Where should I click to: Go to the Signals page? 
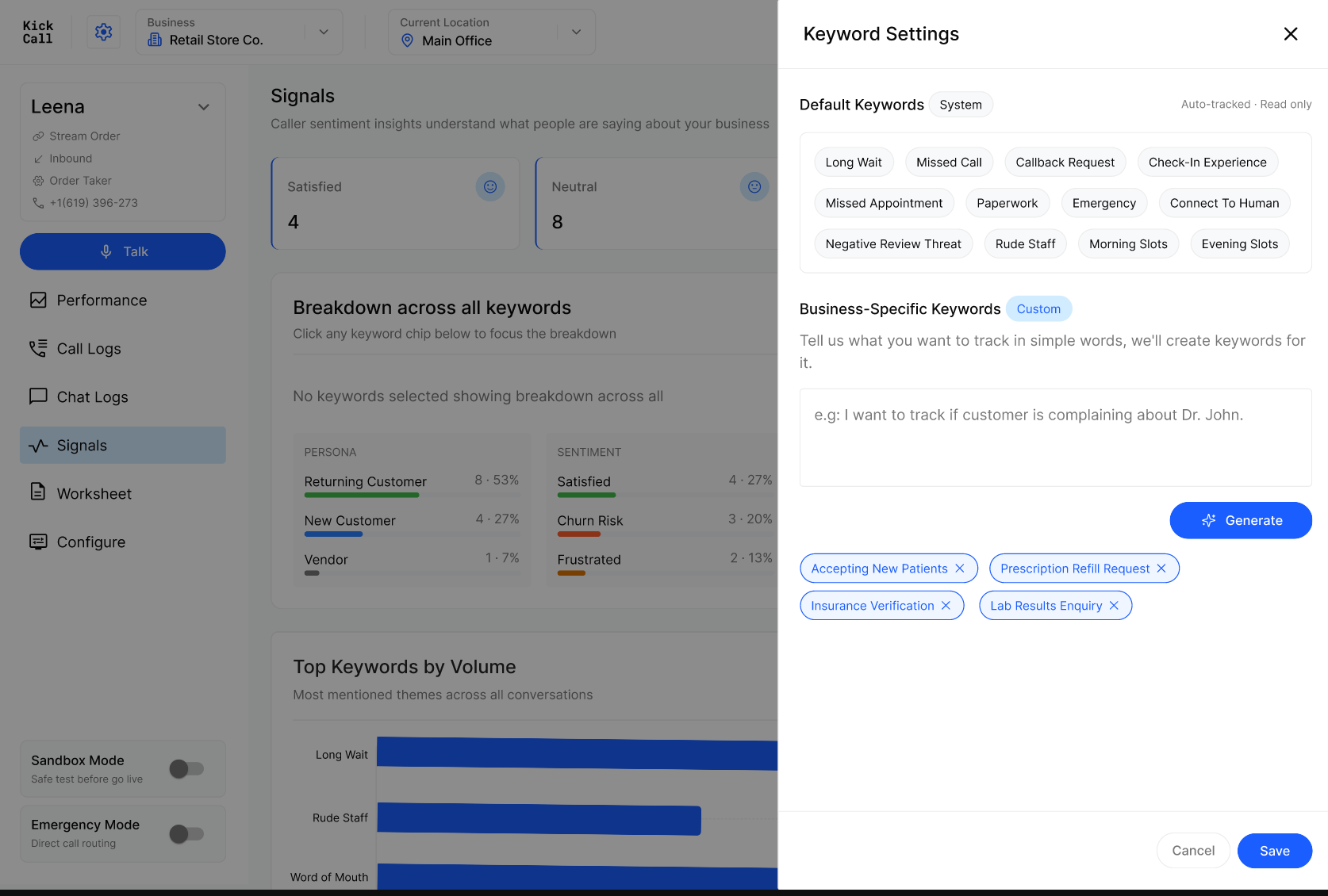coord(123,446)
